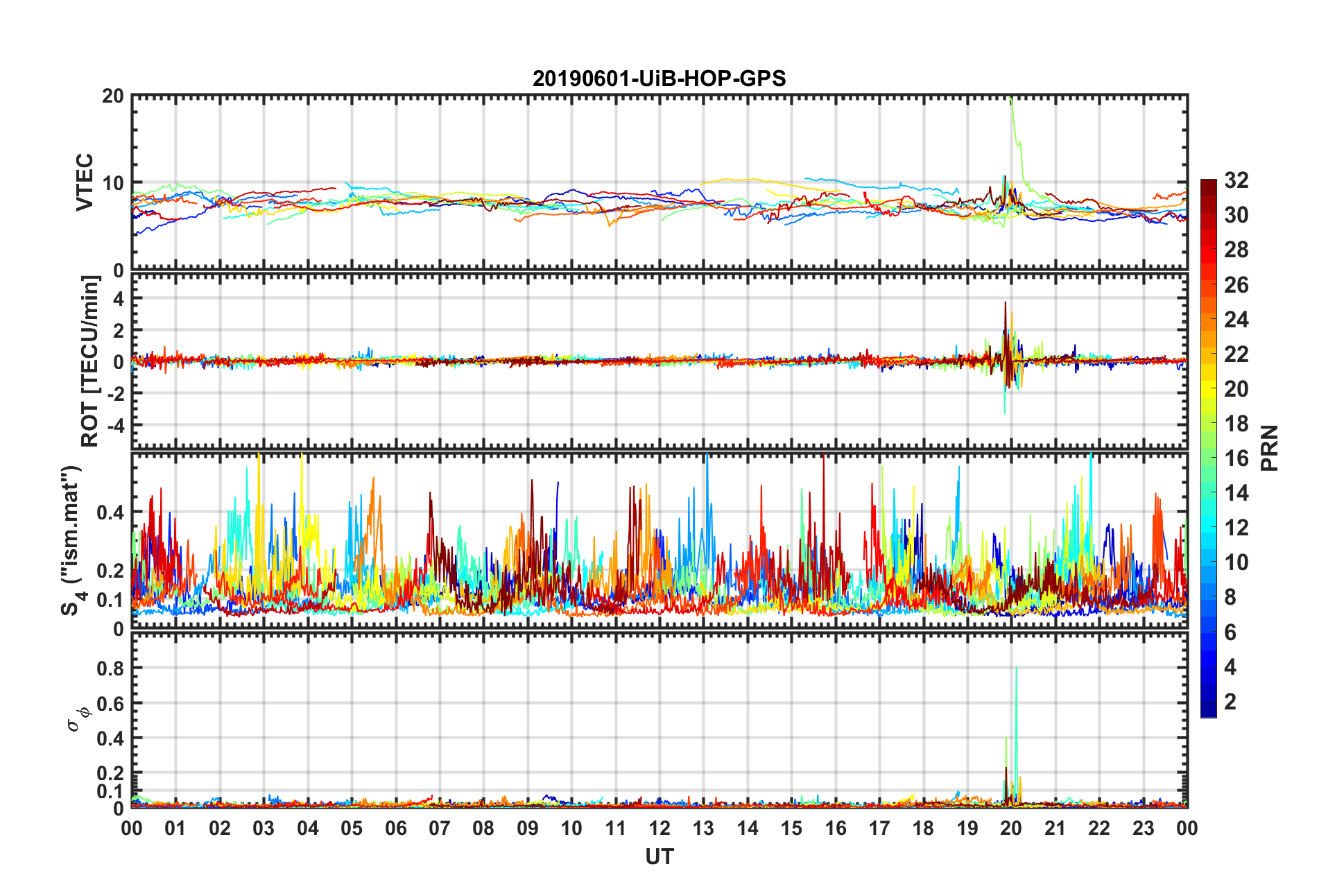Viewport: 1319px width, 896px height.
Task: Click the colorbar tick label 32
Action: (1236, 180)
